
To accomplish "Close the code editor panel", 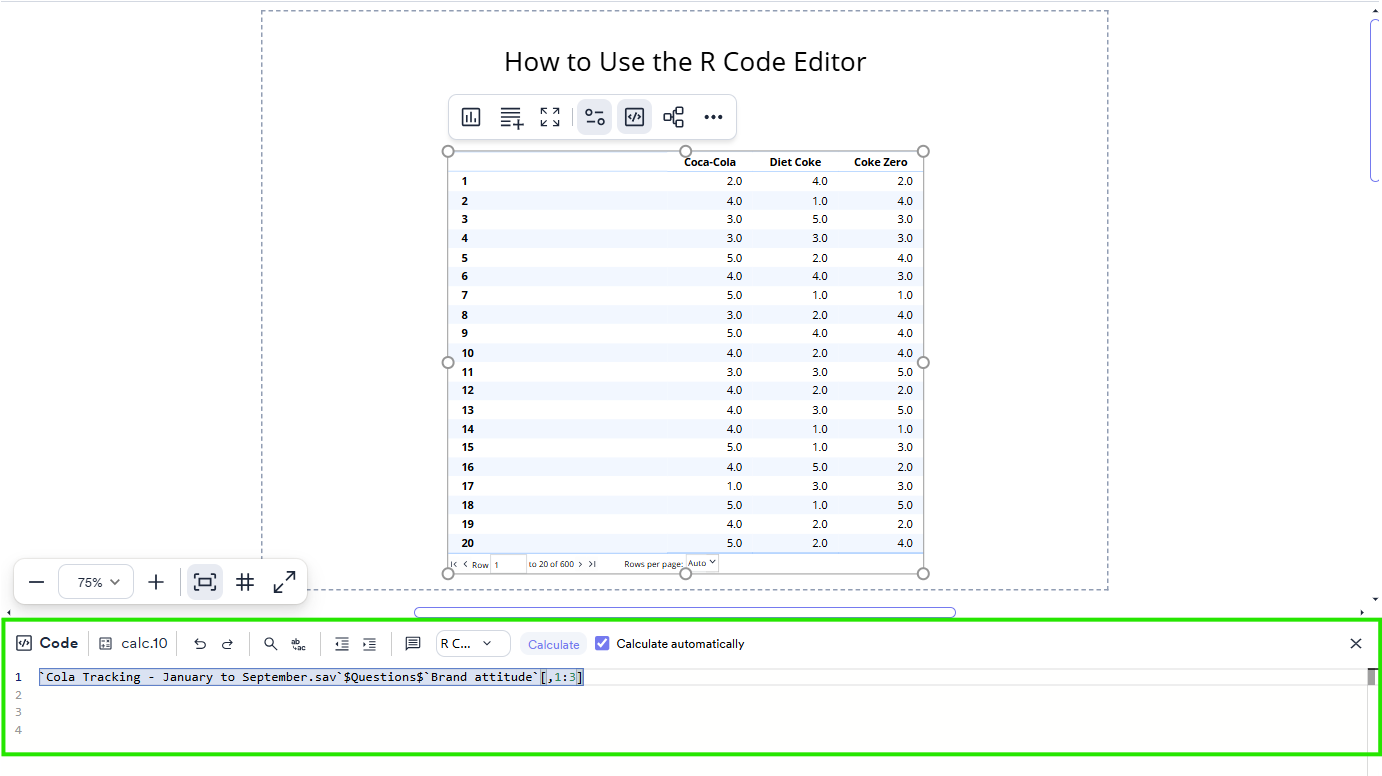I will [x=1356, y=644].
